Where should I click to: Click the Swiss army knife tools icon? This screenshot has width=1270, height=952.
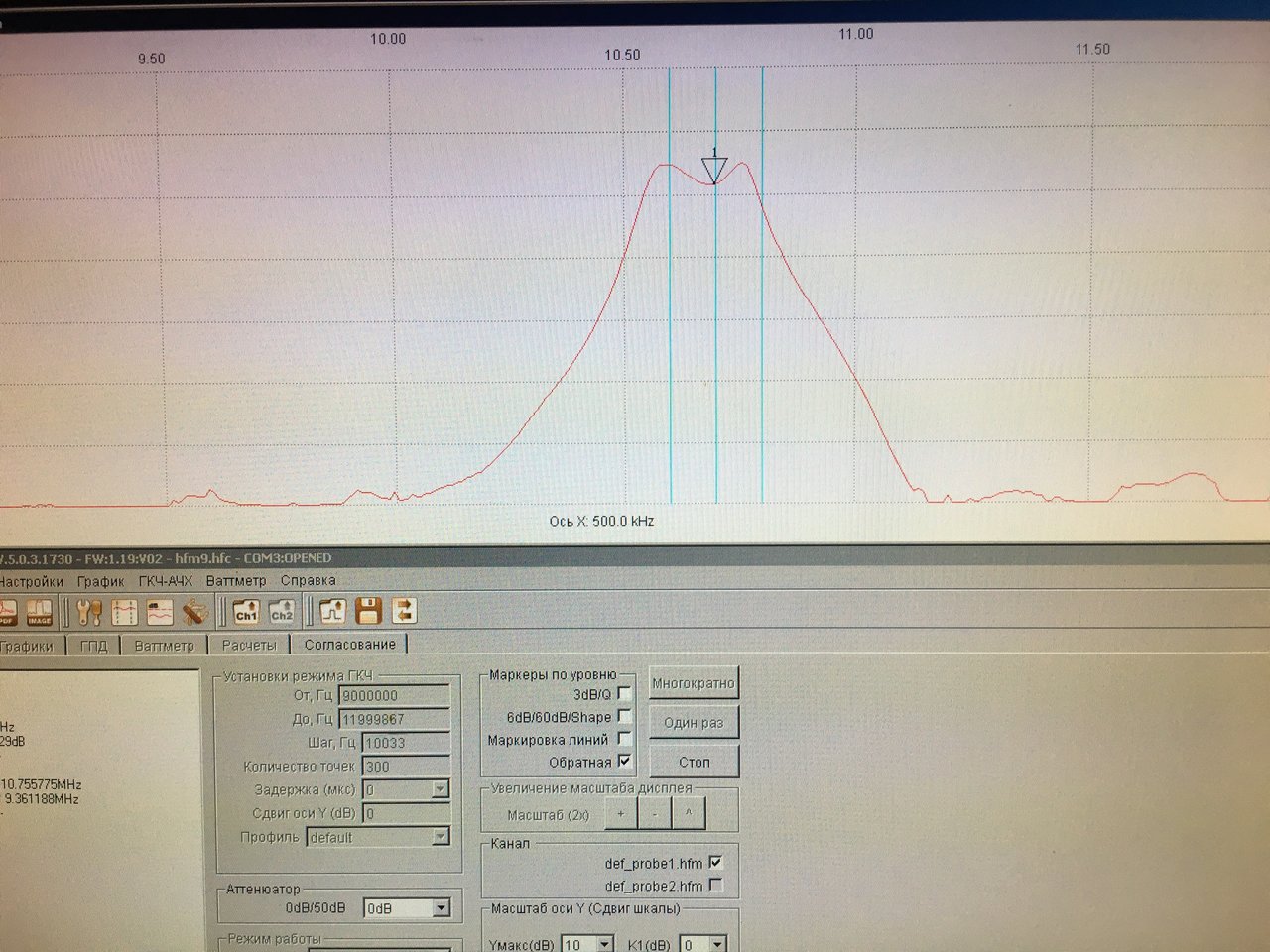point(194,612)
